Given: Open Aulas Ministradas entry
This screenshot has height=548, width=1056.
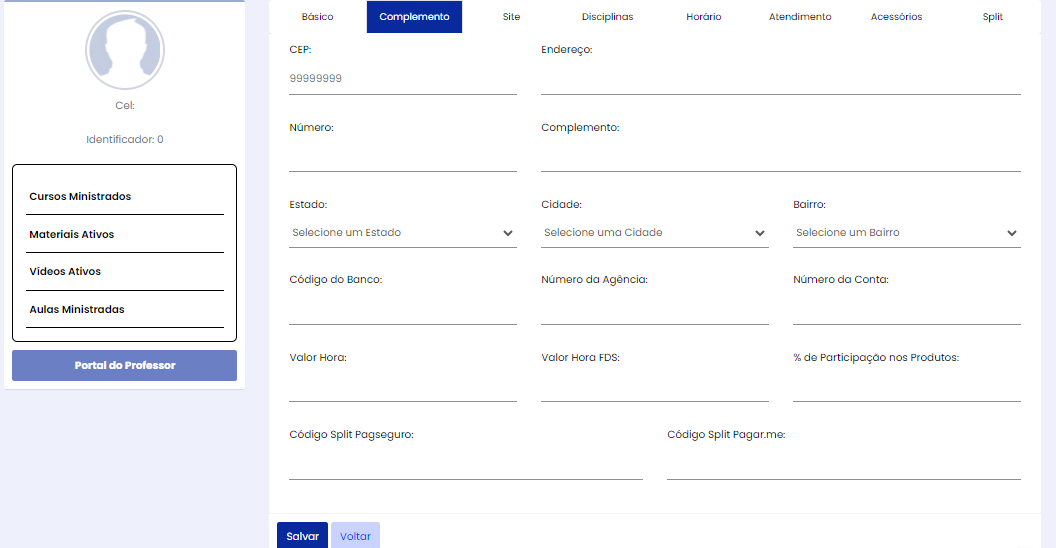Looking at the screenshot, I should pyautogui.click(x=125, y=310).
